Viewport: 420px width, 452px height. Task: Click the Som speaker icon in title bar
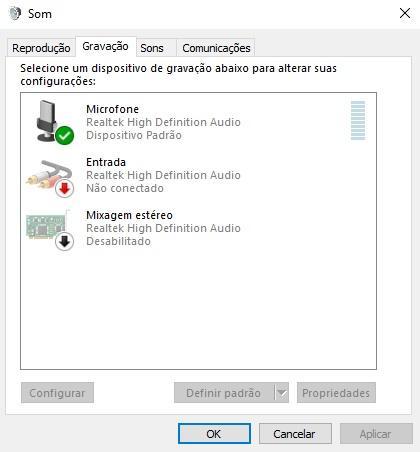pyautogui.click(x=15, y=14)
